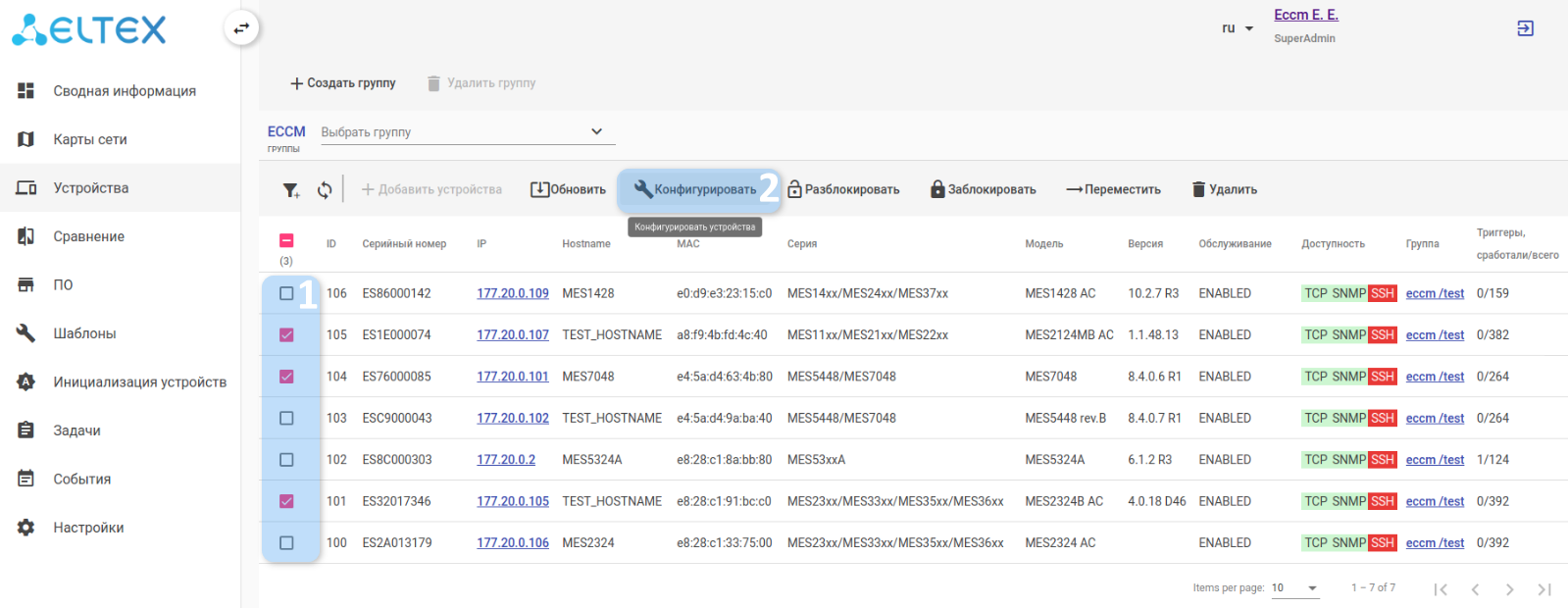Select Задачи in the sidebar menu
Image resolution: width=1568 pixels, height=608 pixels.
pyautogui.click(x=76, y=431)
